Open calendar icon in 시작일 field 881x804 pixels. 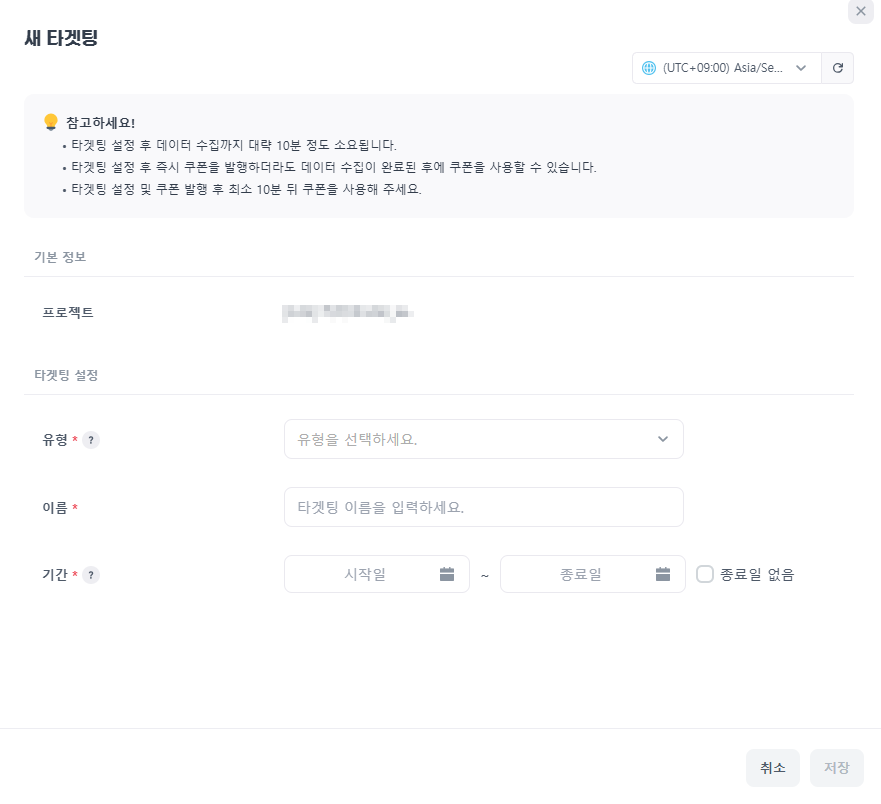[x=447, y=574]
